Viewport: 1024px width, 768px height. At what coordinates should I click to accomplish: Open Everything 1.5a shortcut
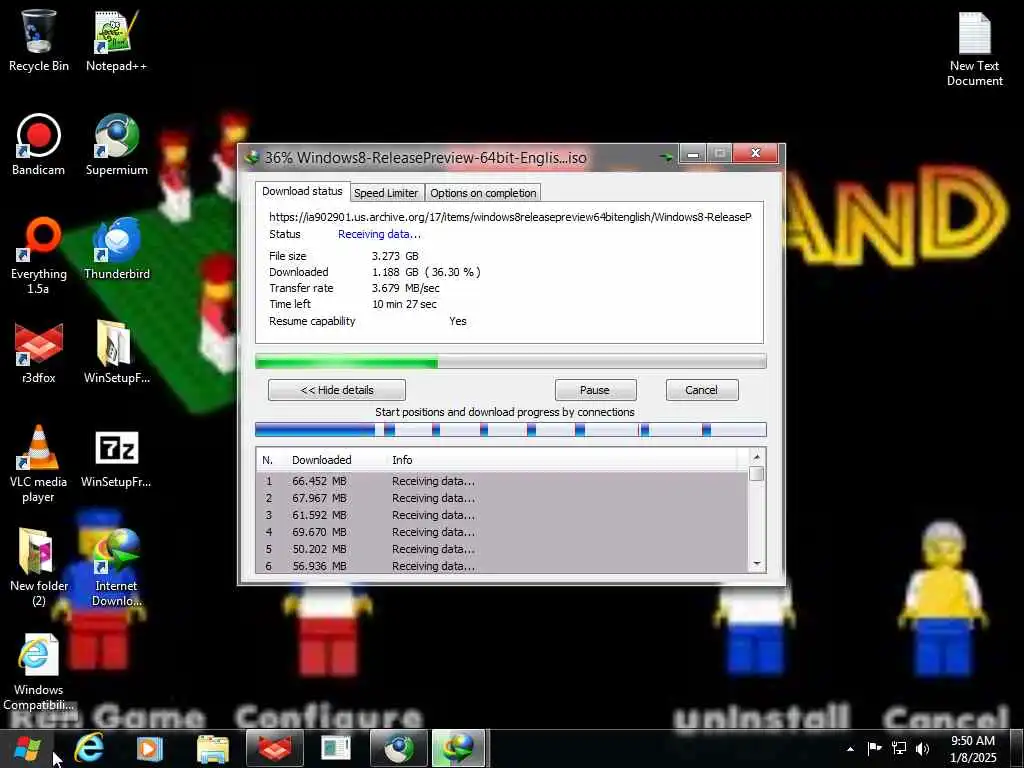[x=39, y=256]
